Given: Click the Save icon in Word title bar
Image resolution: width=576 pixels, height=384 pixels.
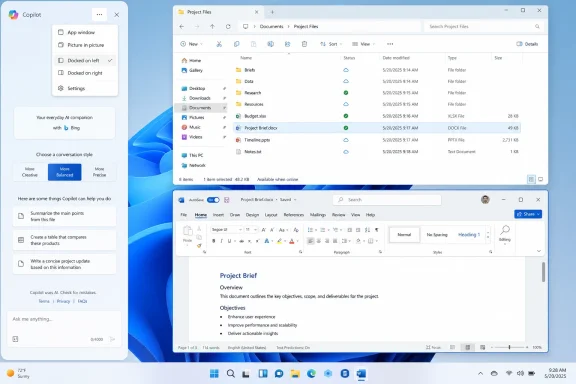Looking at the screenshot, I should tap(227, 200).
